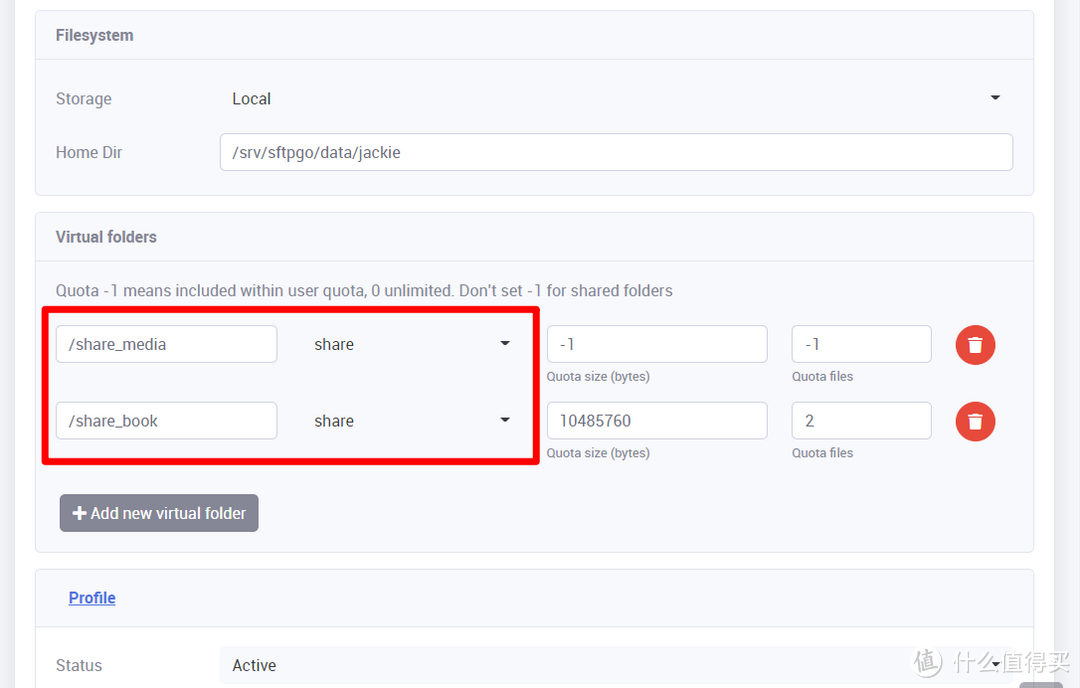This screenshot has width=1080, height=688.
Task: Click Add new virtual folder button
Action: [x=159, y=513]
